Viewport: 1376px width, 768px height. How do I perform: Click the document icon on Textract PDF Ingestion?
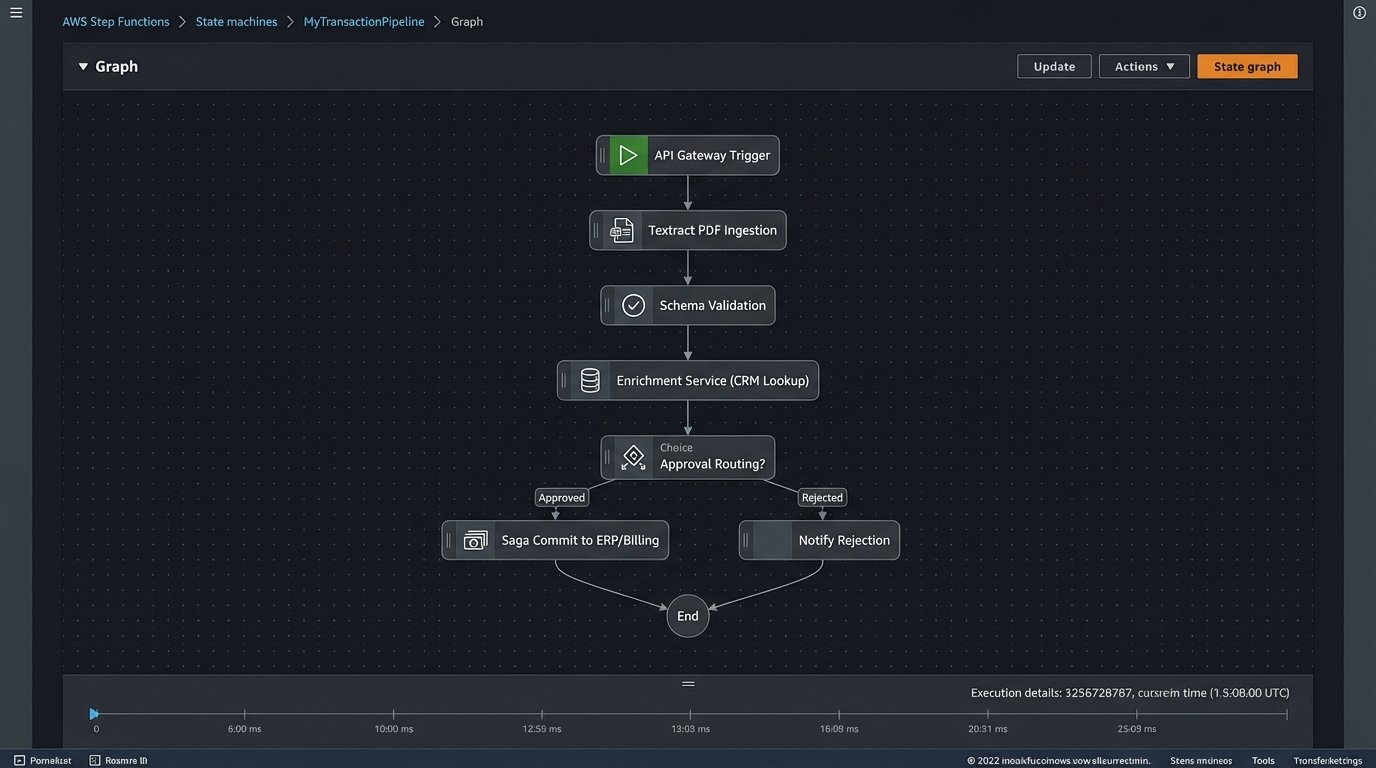pos(622,231)
